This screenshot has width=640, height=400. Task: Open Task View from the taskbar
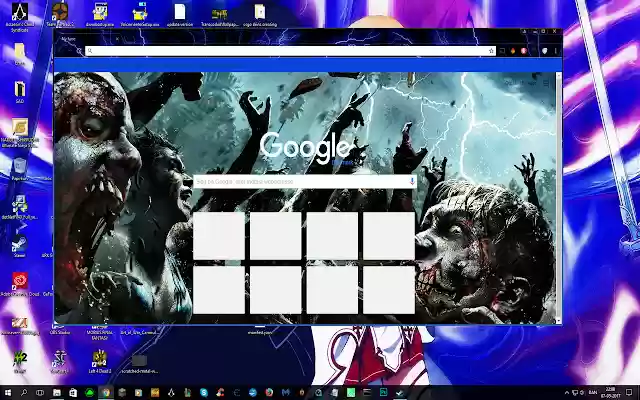point(40,393)
